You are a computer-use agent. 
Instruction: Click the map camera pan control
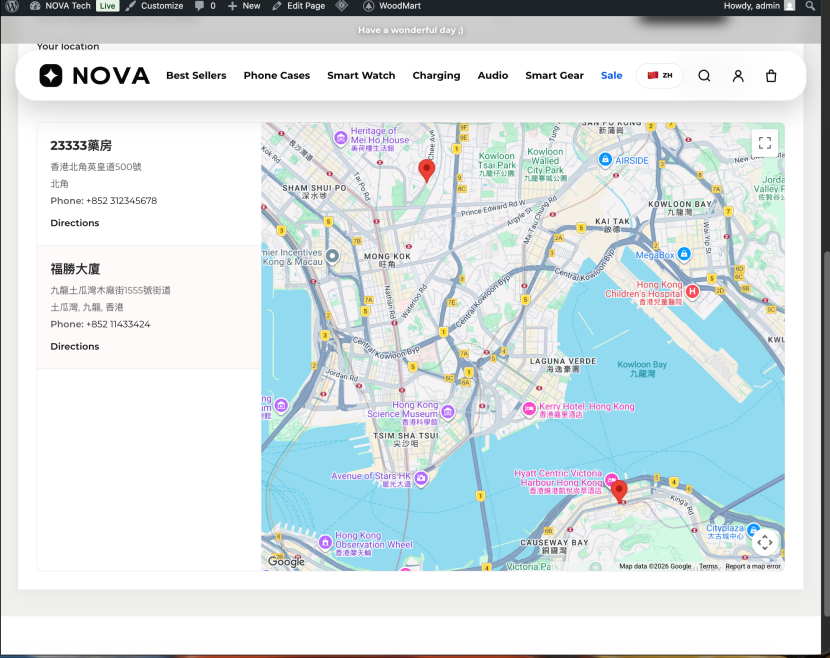click(x=764, y=542)
